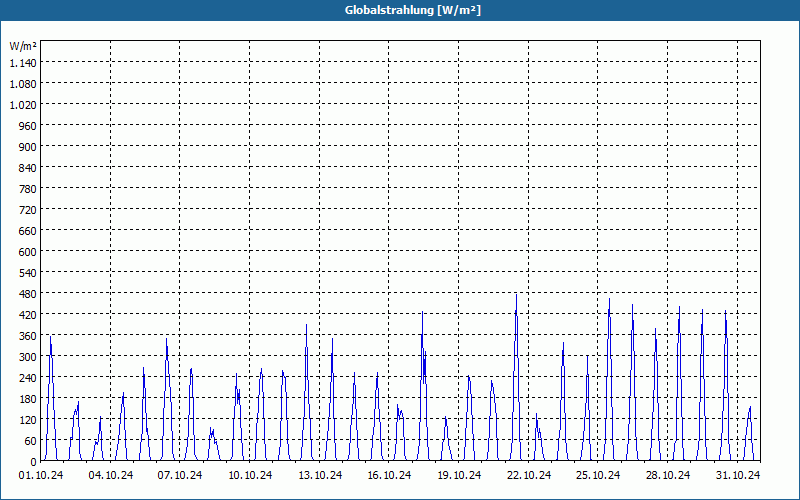800x500 pixels.
Task: Click the 900 y-axis value label
Action: [28, 146]
